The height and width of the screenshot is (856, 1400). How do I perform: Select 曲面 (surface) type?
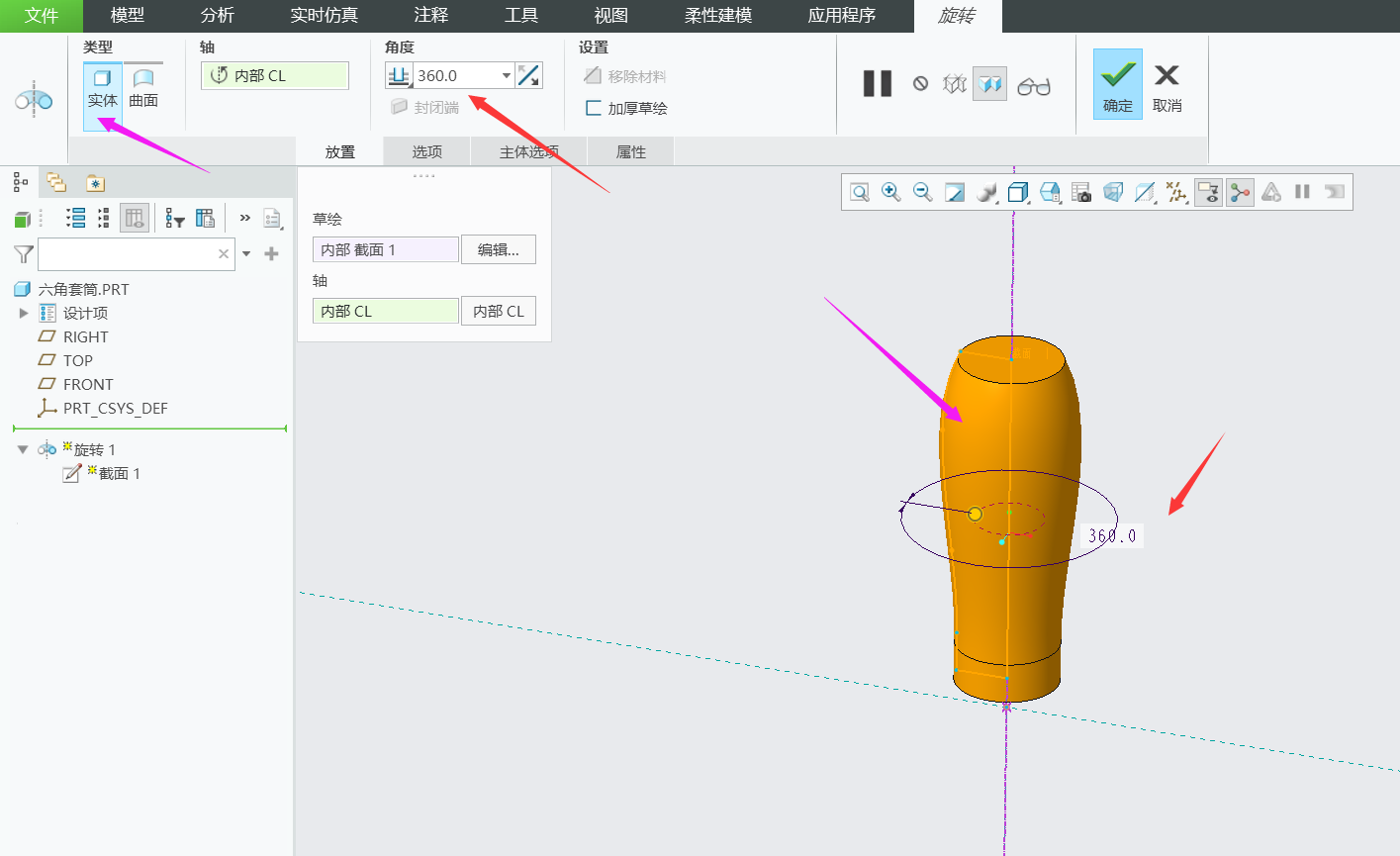click(143, 87)
